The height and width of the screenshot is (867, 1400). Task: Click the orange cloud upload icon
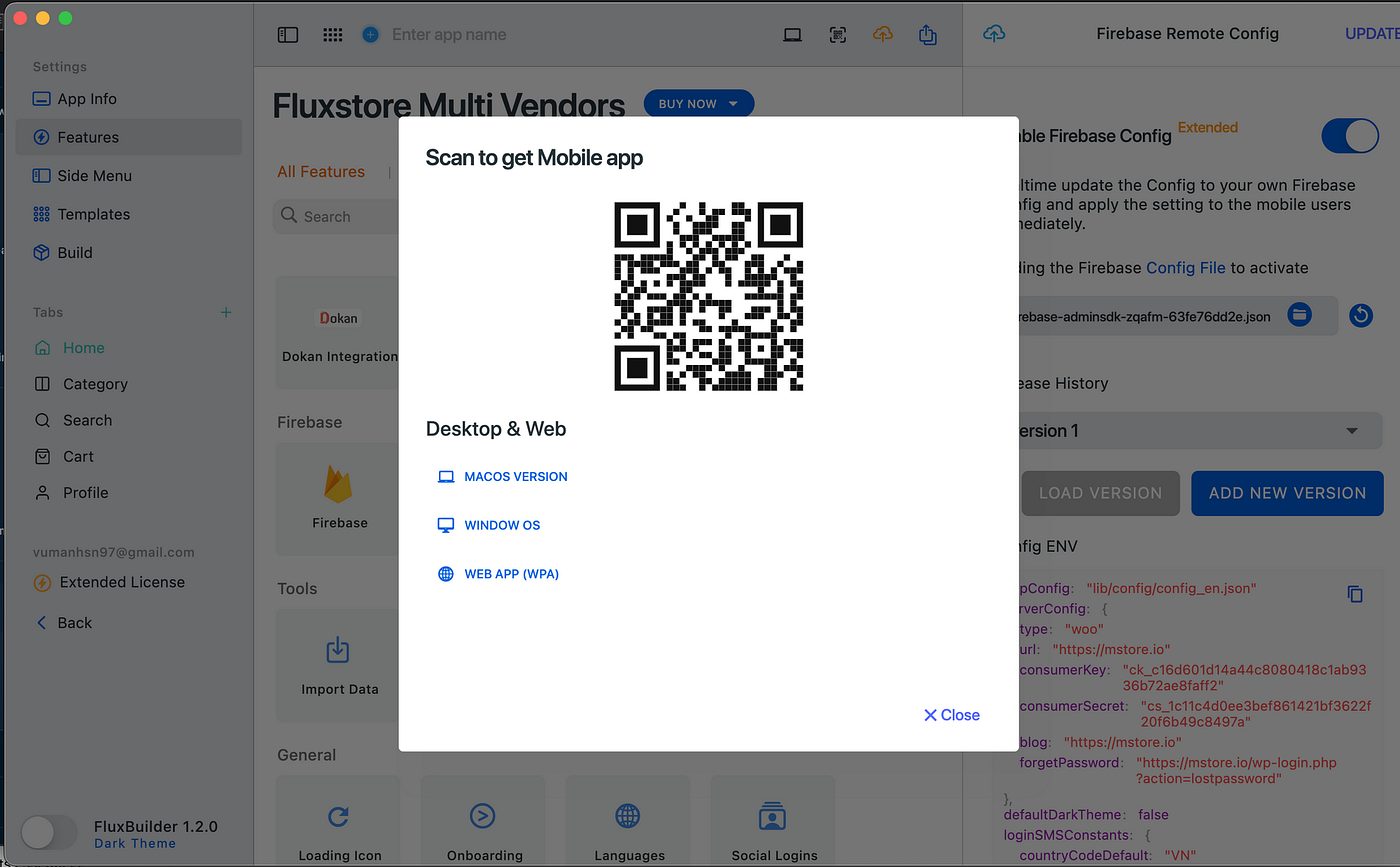point(882,35)
